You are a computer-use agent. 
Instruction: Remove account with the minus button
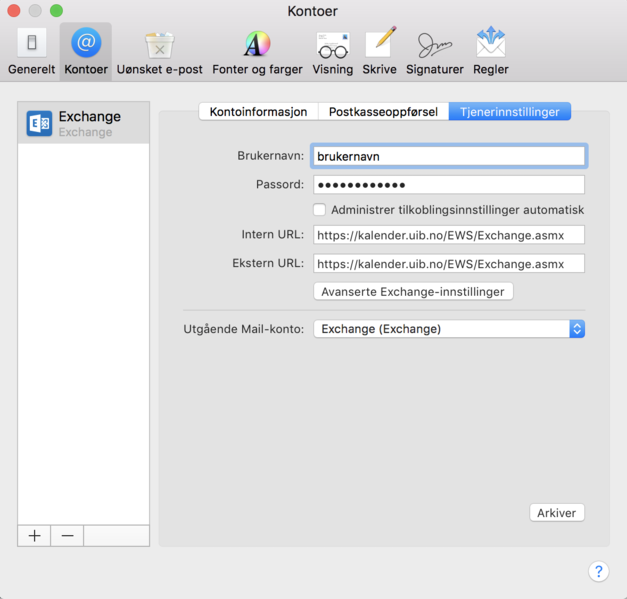[x=67, y=536]
